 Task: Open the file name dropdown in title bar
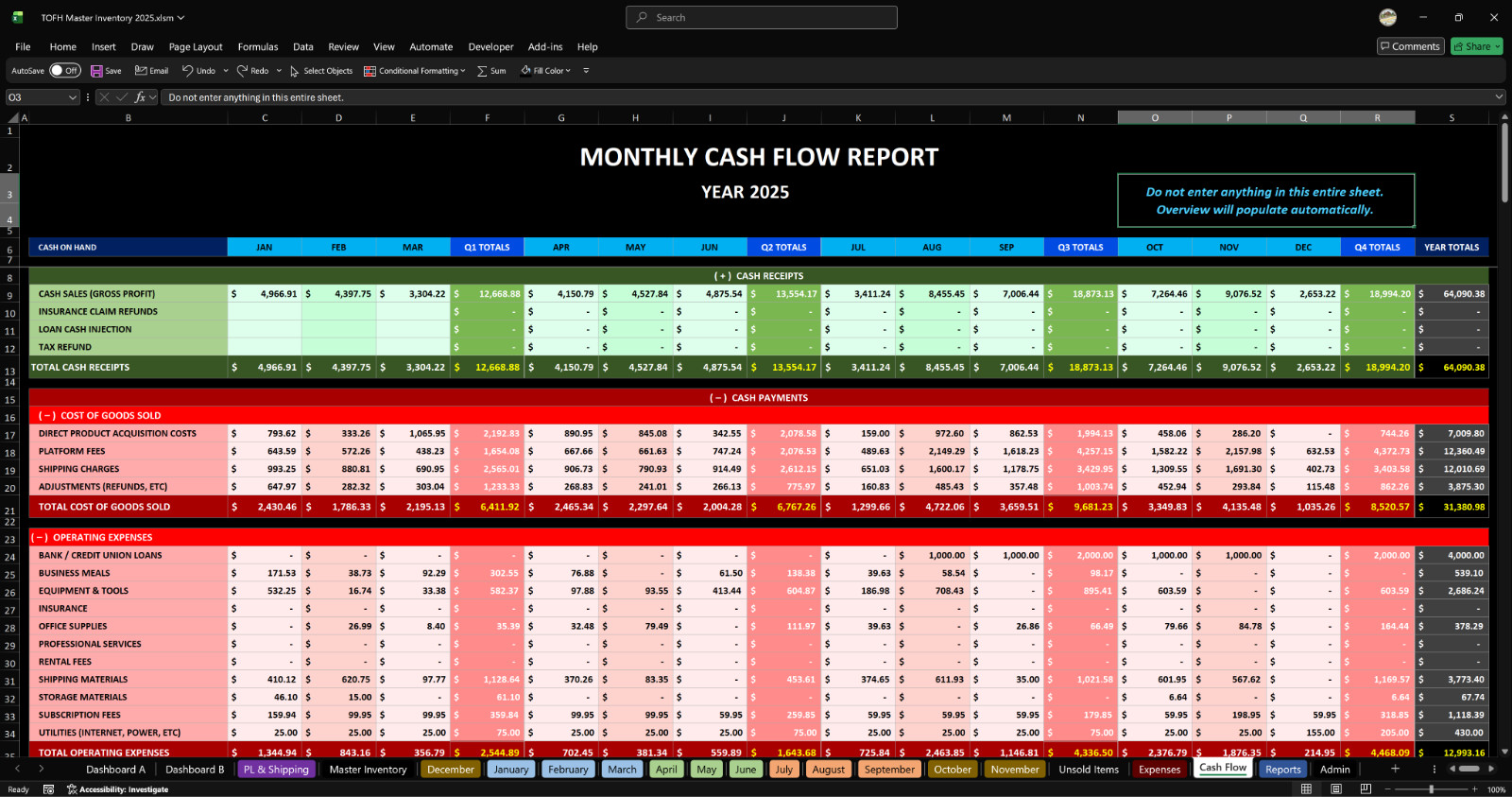[180, 18]
